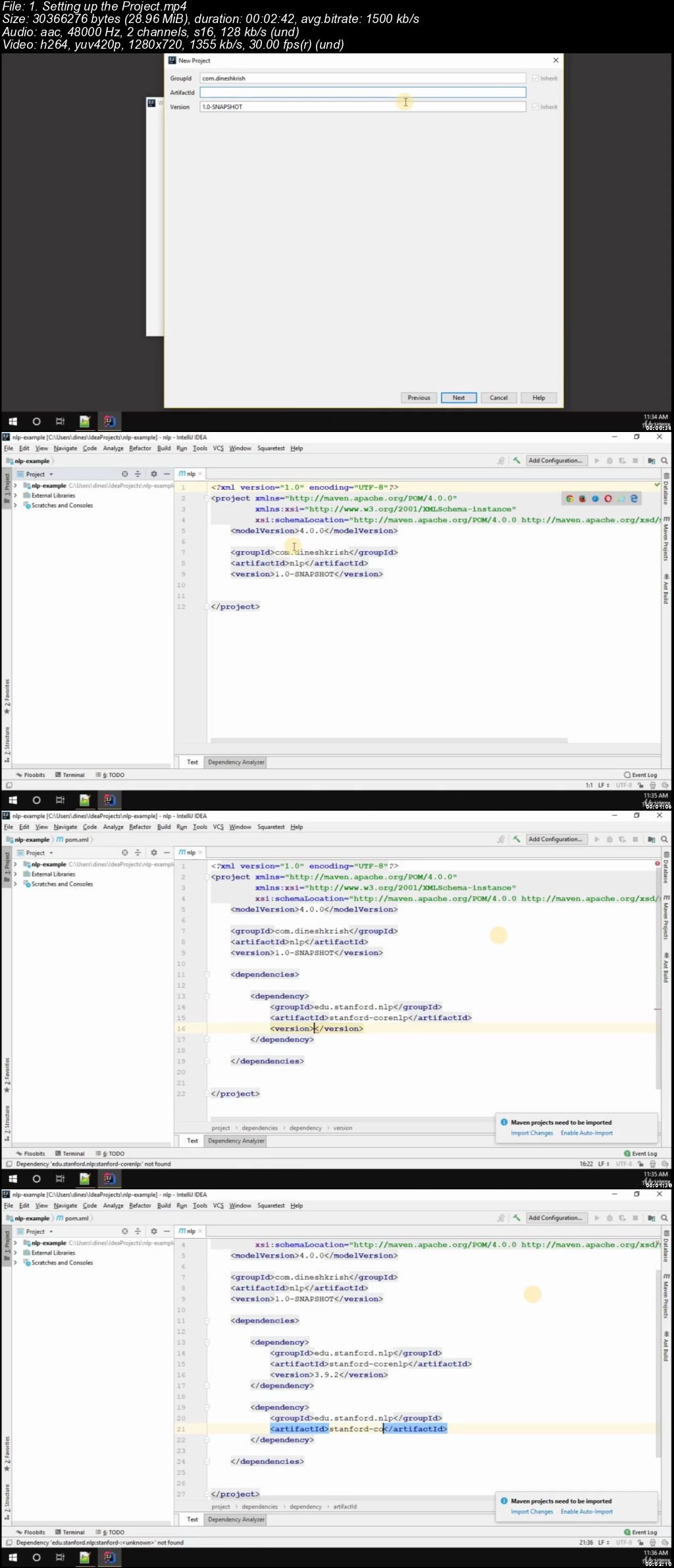Toggle Inherit checkbox beside Version
This screenshot has width=674, height=1568.
535,107
